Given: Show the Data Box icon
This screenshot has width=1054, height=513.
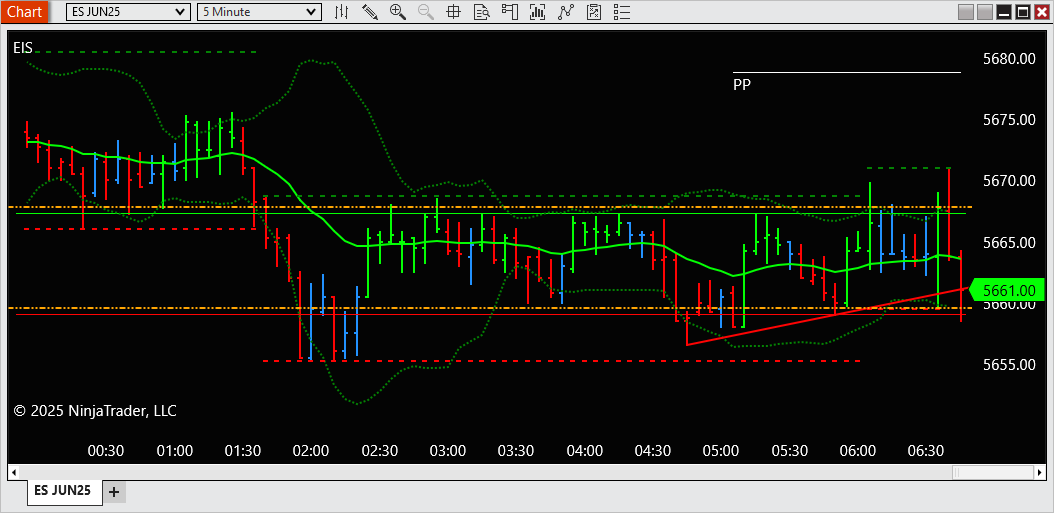Looking at the screenshot, I should pos(481,11).
